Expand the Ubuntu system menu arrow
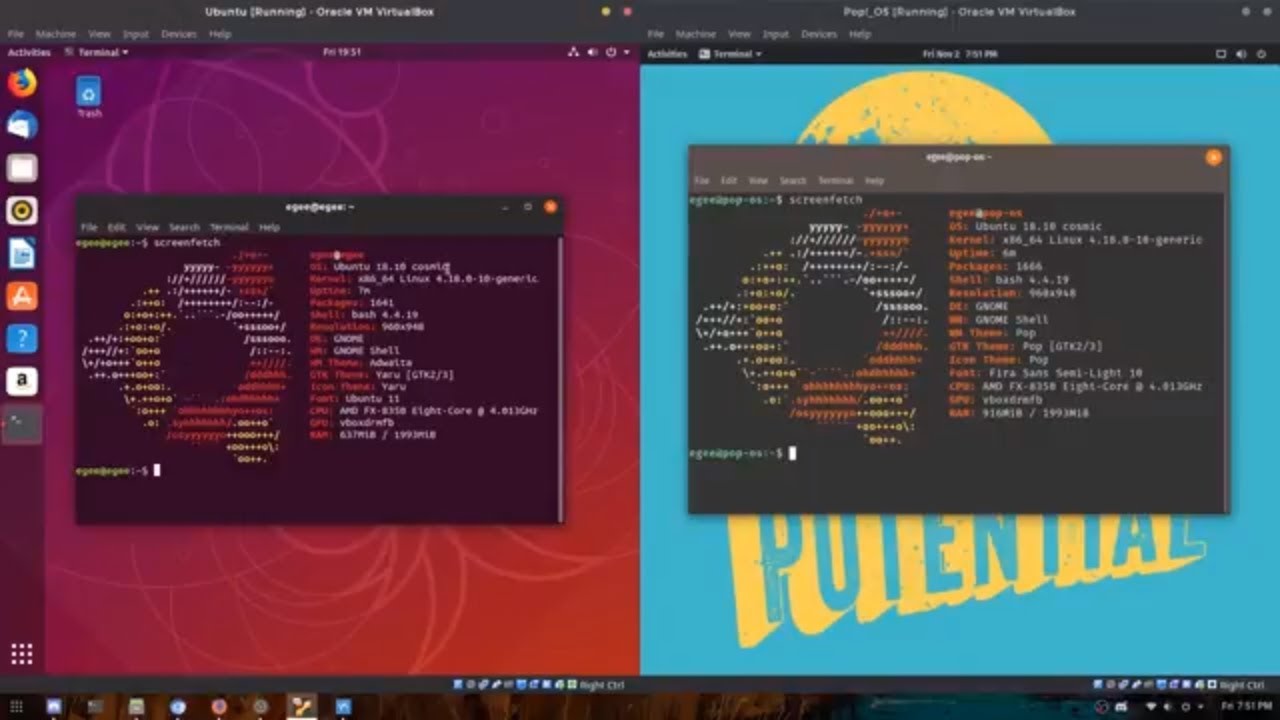This screenshot has height=720, width=1280. point(626,52)
